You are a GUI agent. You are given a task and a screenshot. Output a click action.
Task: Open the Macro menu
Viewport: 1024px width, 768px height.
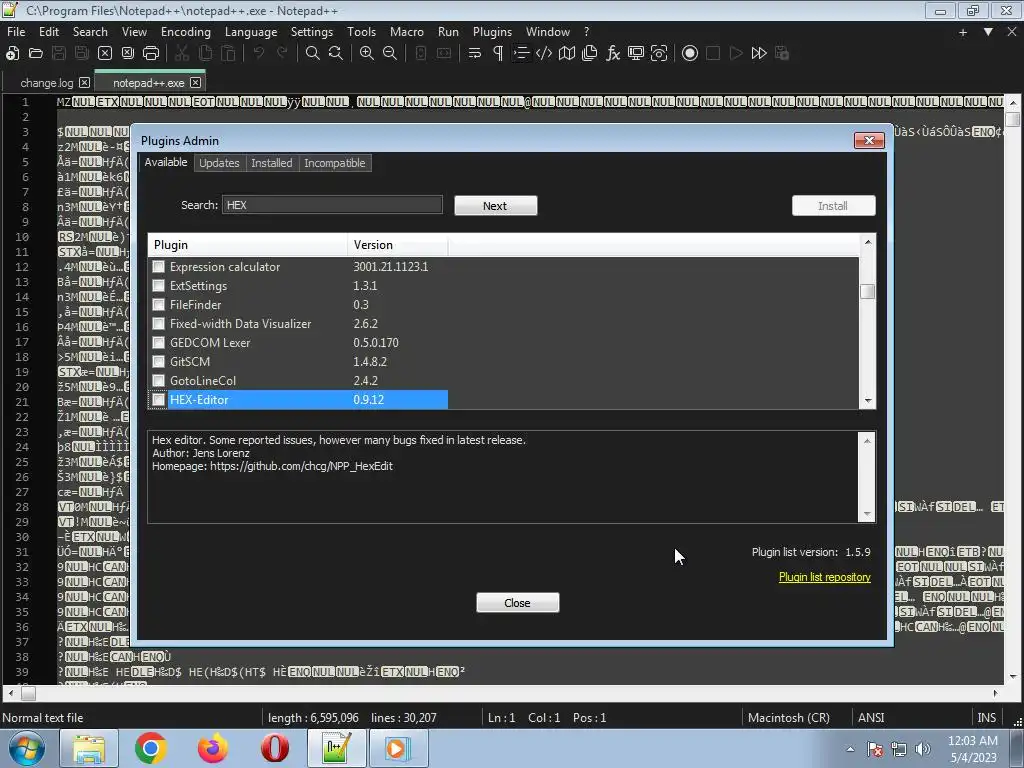(406, 31)
